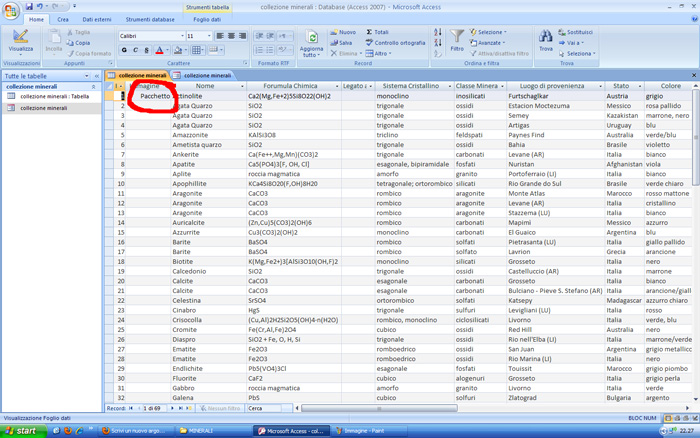Click Aggiorna tutto refresh button

coord(311,44)
